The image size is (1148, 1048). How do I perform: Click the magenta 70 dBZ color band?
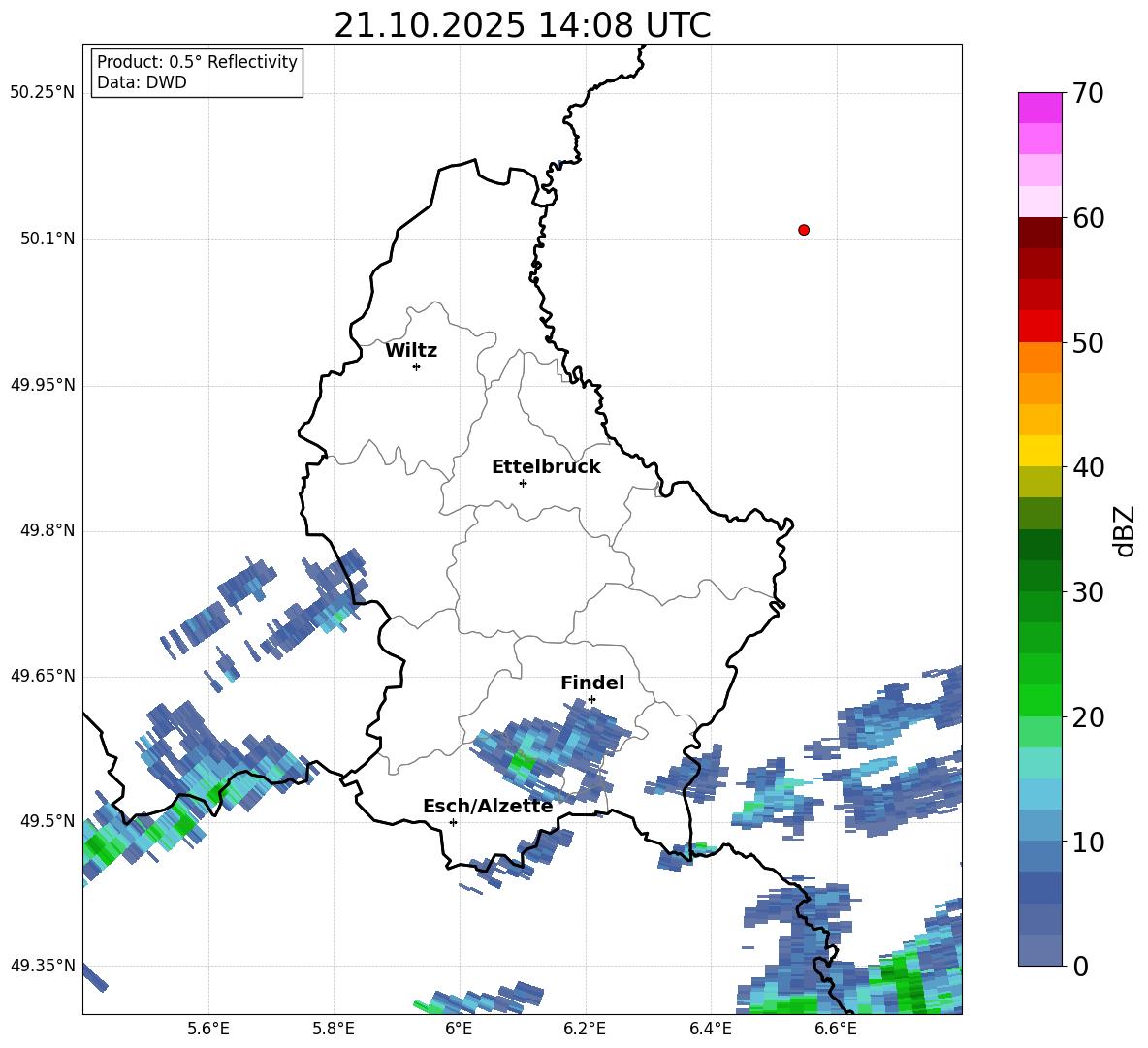(1039, 108)
